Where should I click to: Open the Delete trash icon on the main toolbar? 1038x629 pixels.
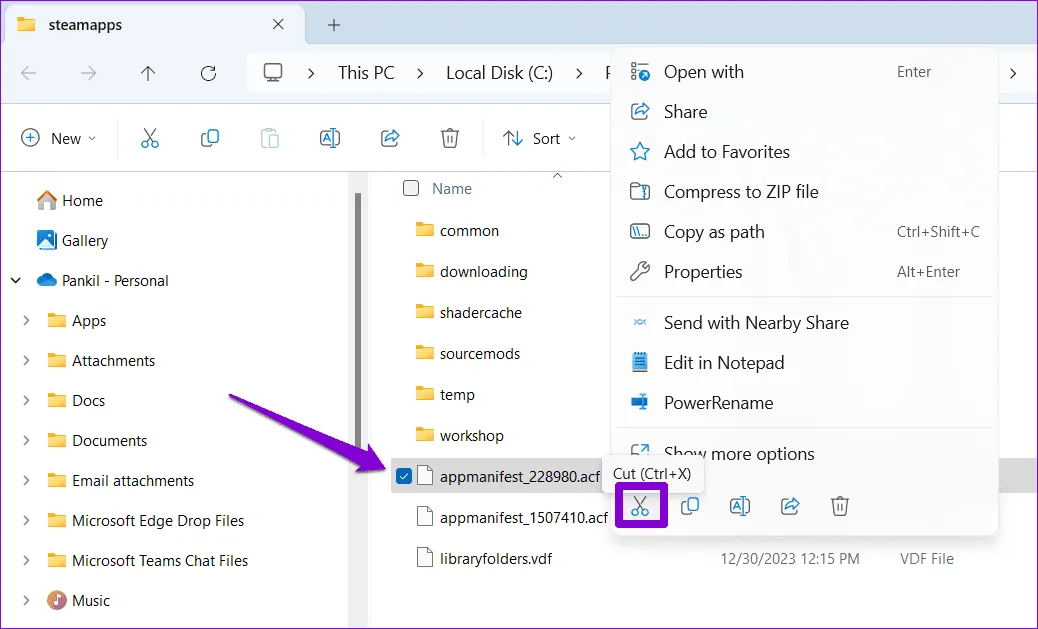[x=450, y=138]
